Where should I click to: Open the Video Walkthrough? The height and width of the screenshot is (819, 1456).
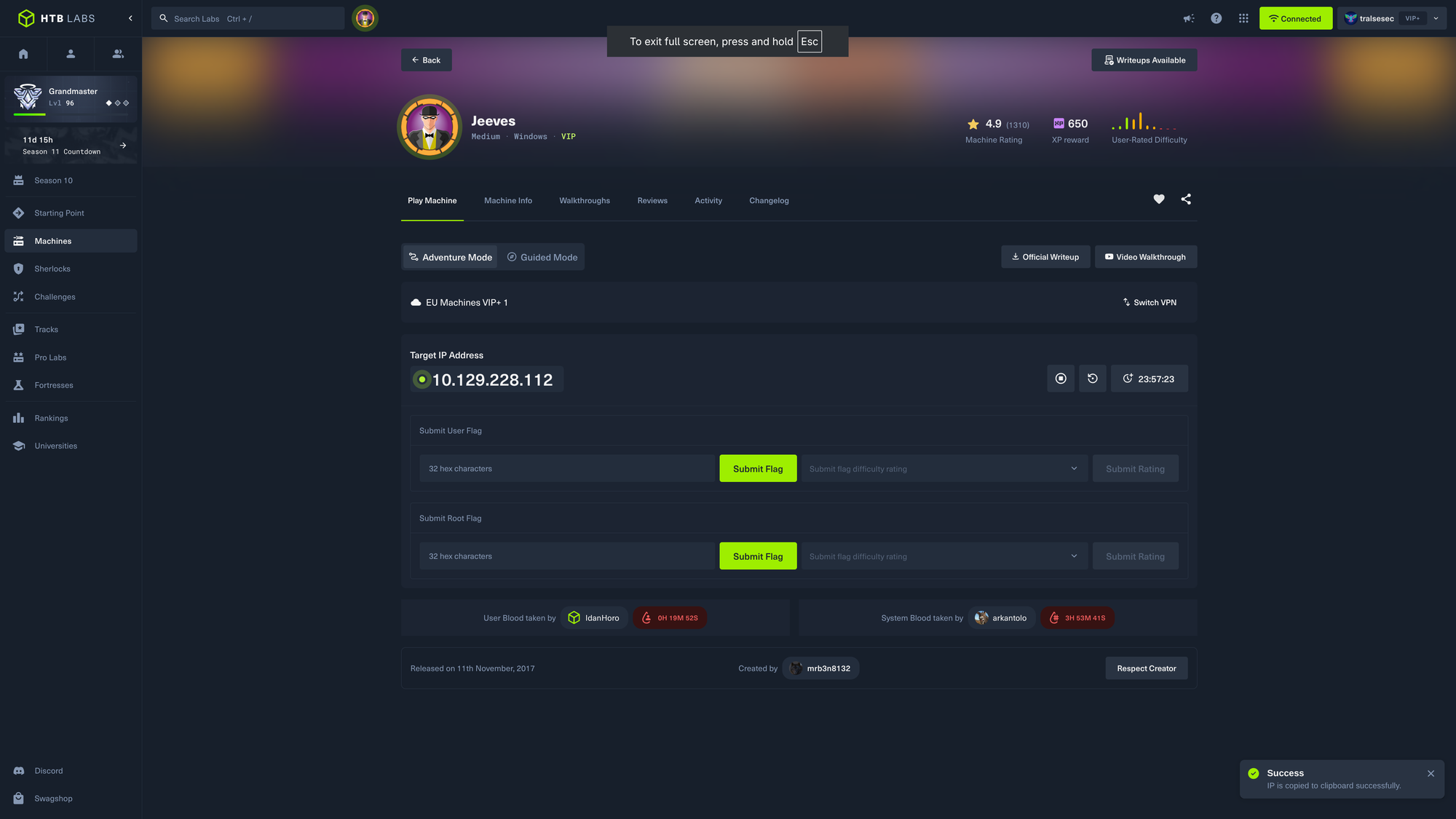tap(1146, 257)
